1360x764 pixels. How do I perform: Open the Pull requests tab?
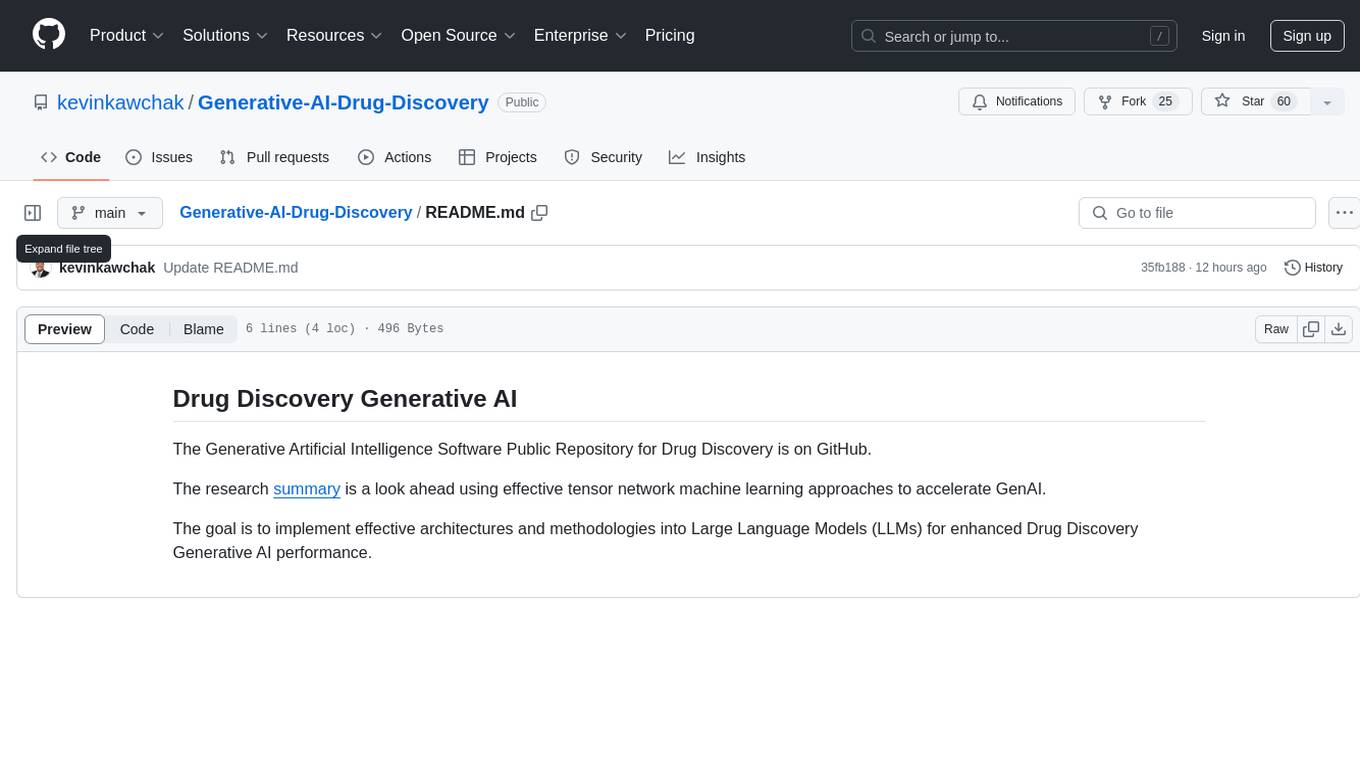pos(274,157)
